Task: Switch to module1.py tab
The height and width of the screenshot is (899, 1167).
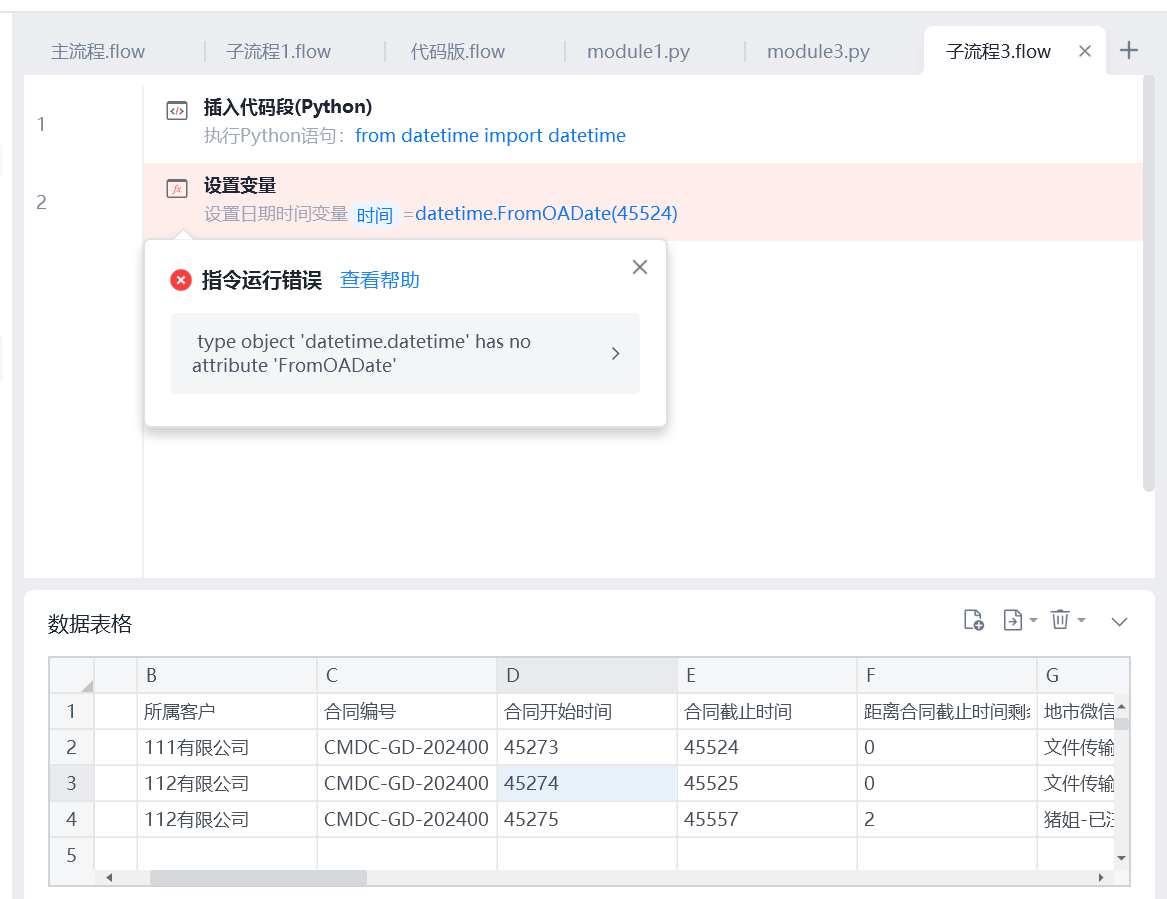Action: coord(639,51)
